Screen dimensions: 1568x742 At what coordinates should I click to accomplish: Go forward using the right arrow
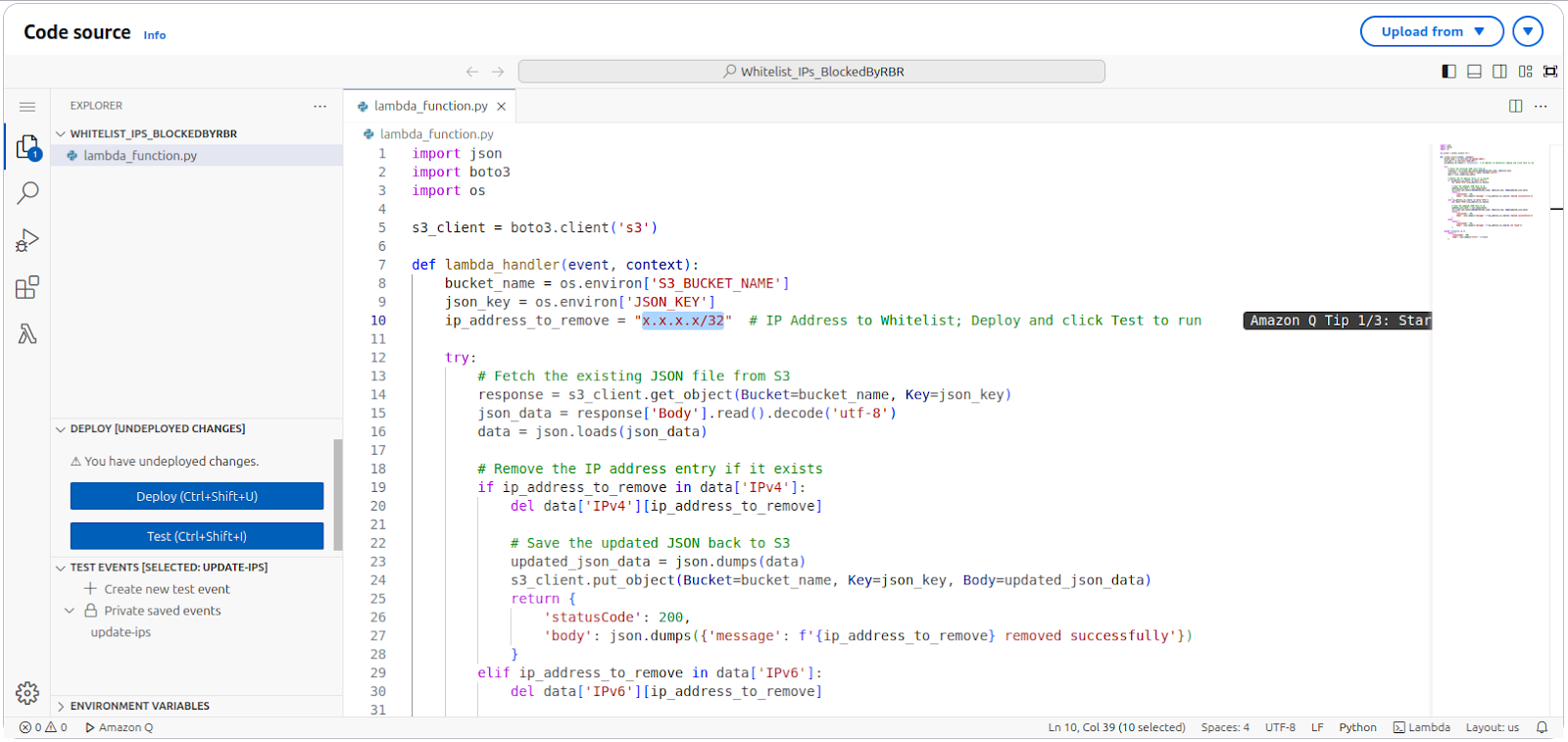[498, 72]
